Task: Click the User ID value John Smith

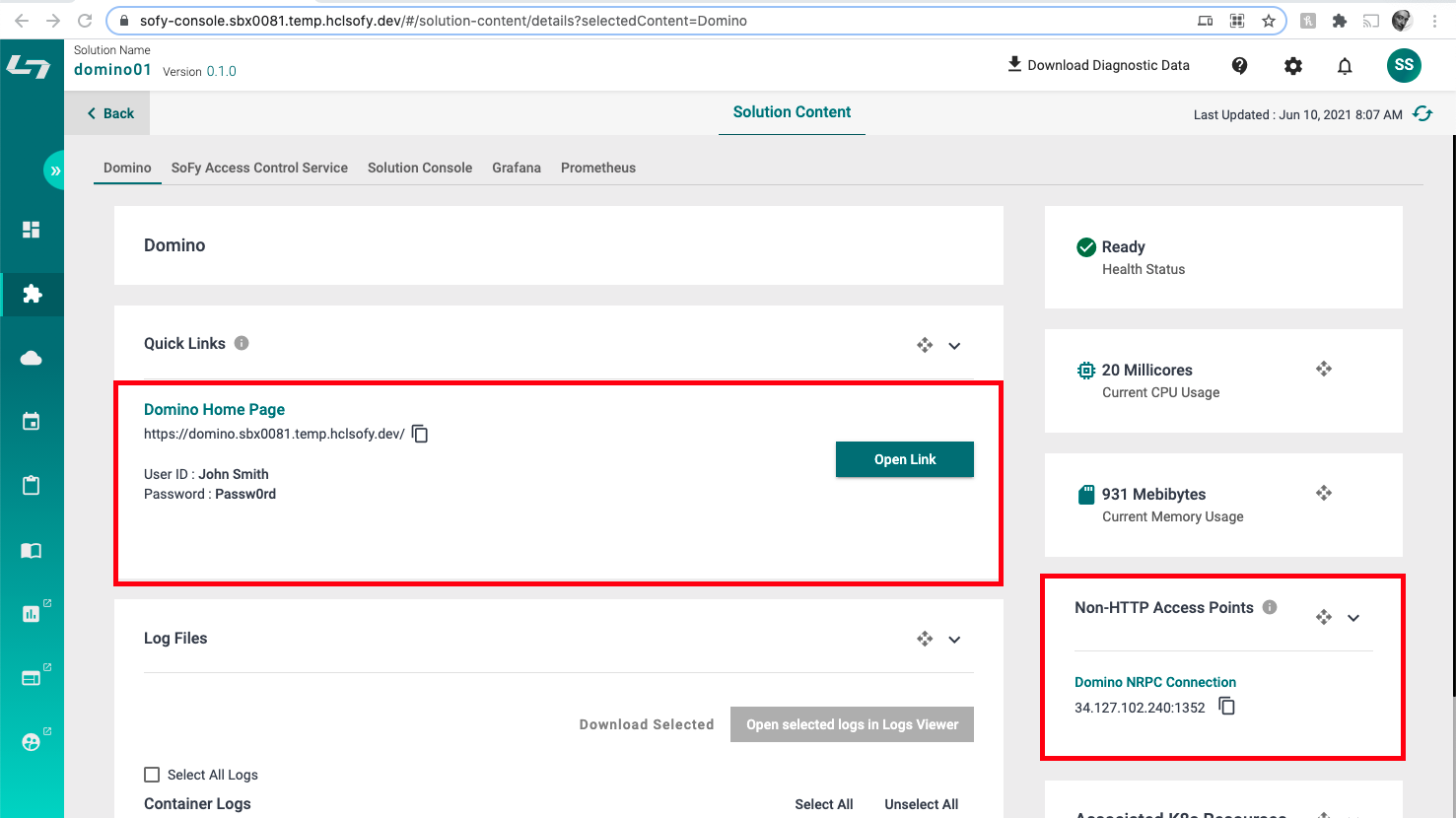Action: pyautogui.click(x=234, y=474)
